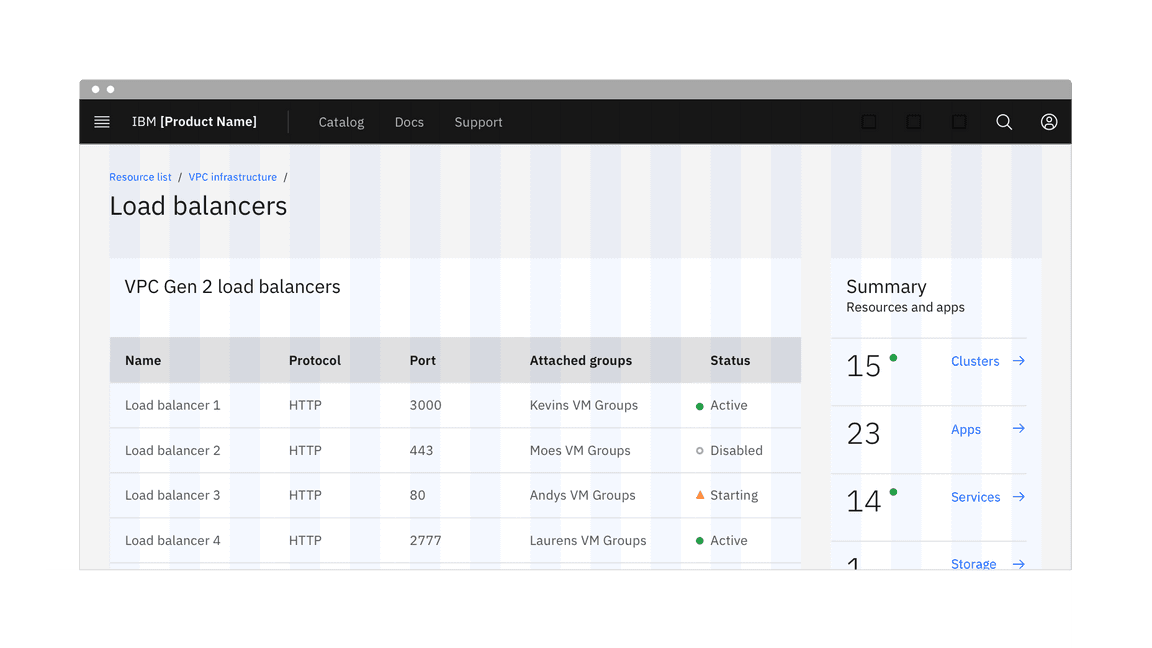The height and width of the screenshot is (648, 1152).
Task: Open the user profile avatar icon
Action: tap(1049, 122)
